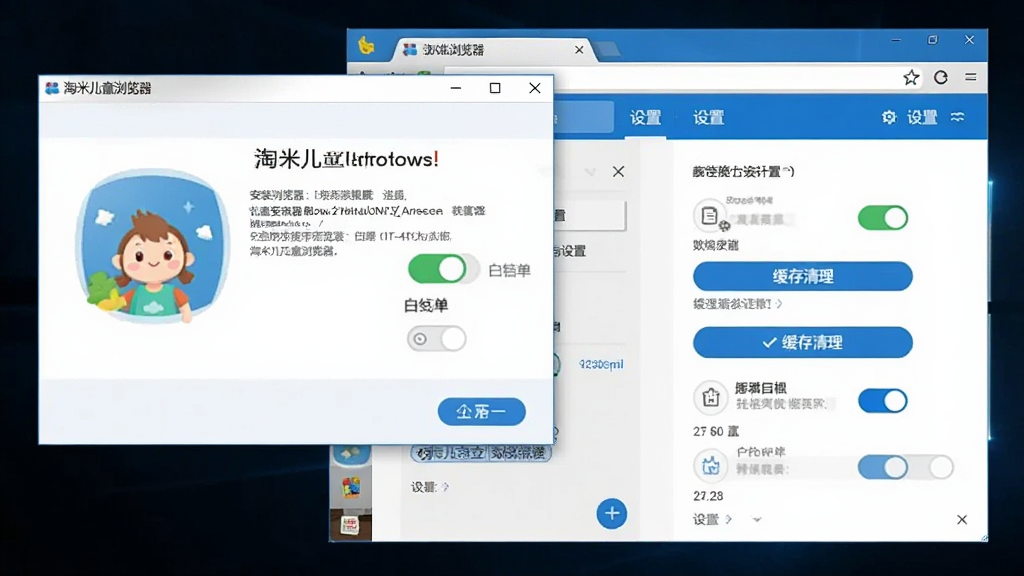Close the browser tab with its X

(579, 50)
